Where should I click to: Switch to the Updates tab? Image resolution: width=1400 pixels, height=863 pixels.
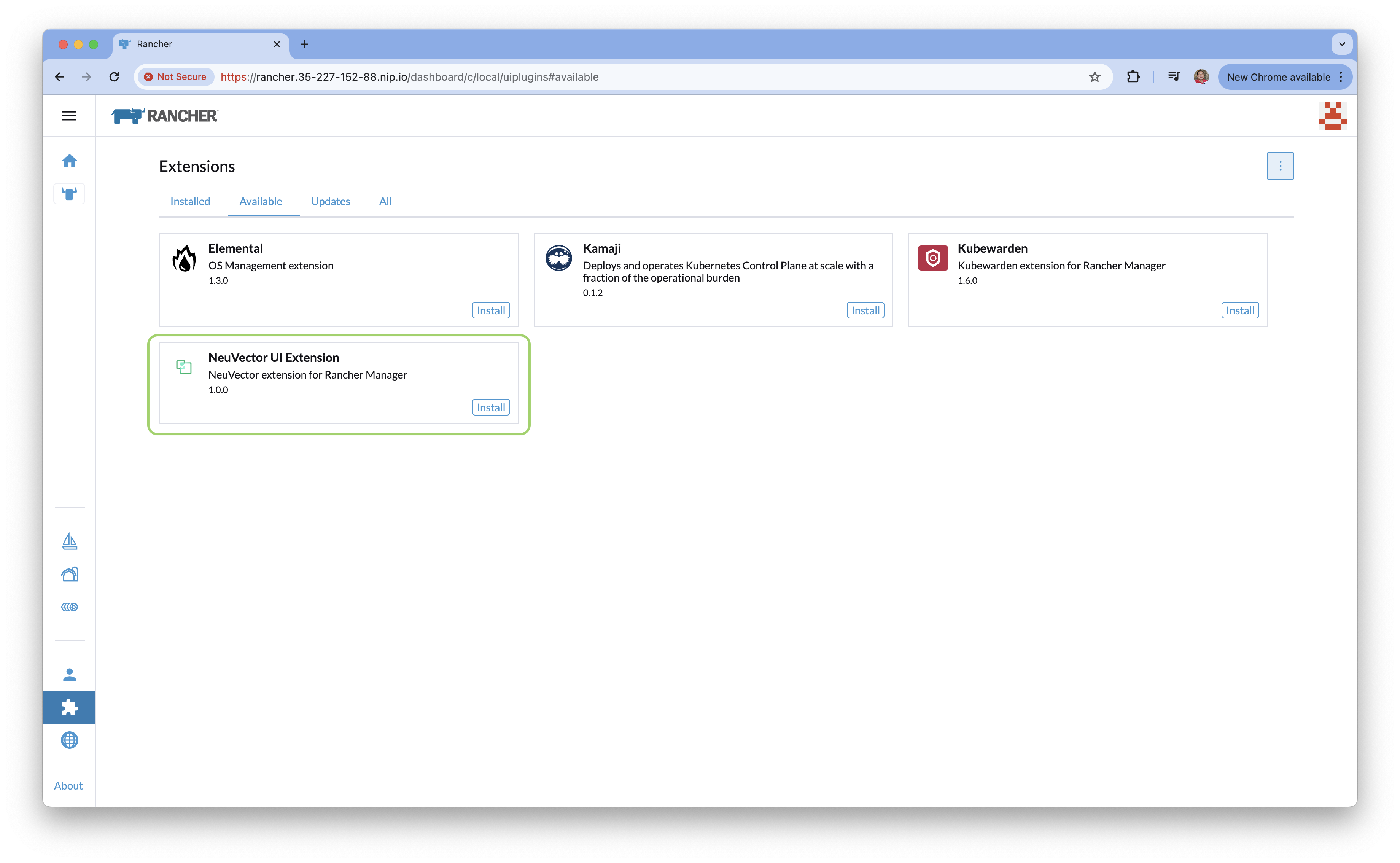[330, 202]
